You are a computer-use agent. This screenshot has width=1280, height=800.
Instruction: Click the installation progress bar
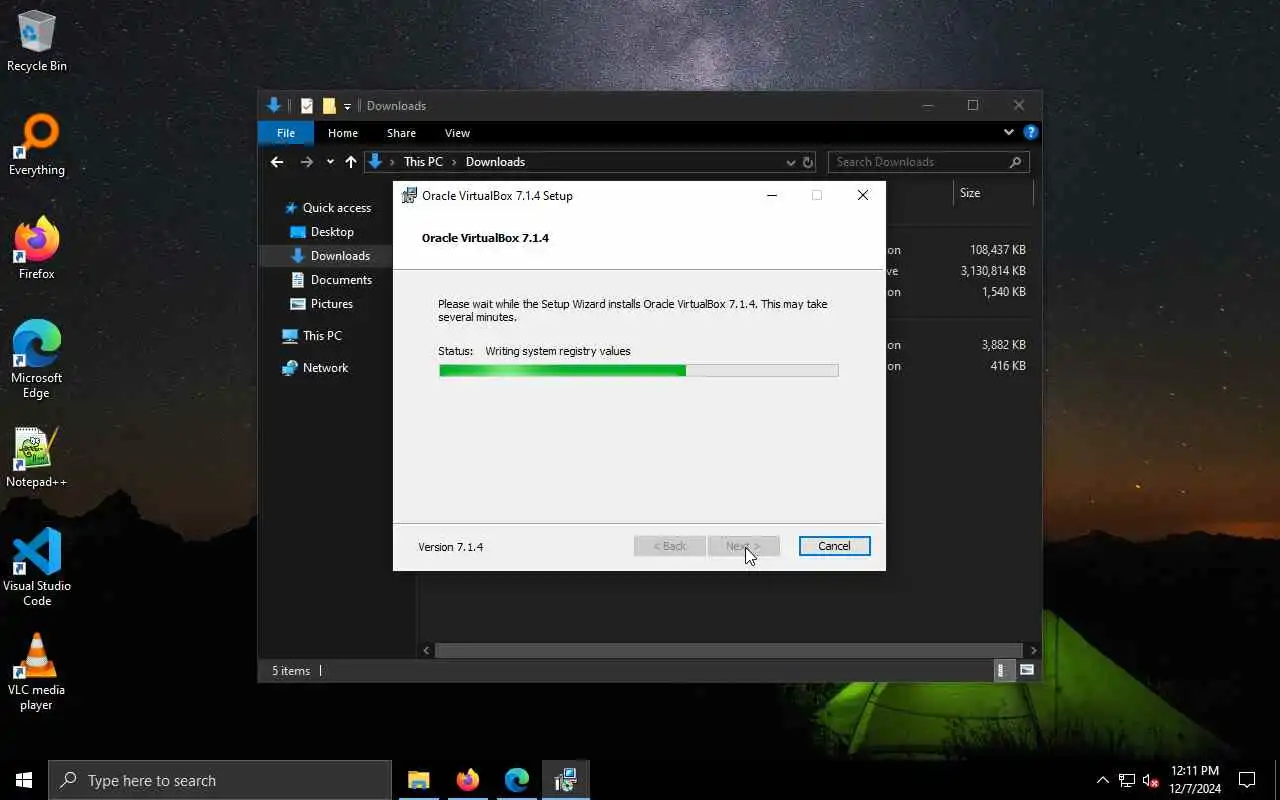[x=638, y=370]
